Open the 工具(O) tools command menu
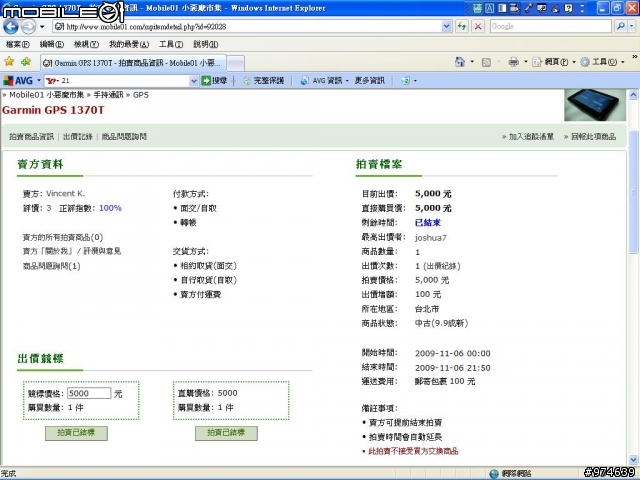640x480 pixels. (x=602, y=62)
